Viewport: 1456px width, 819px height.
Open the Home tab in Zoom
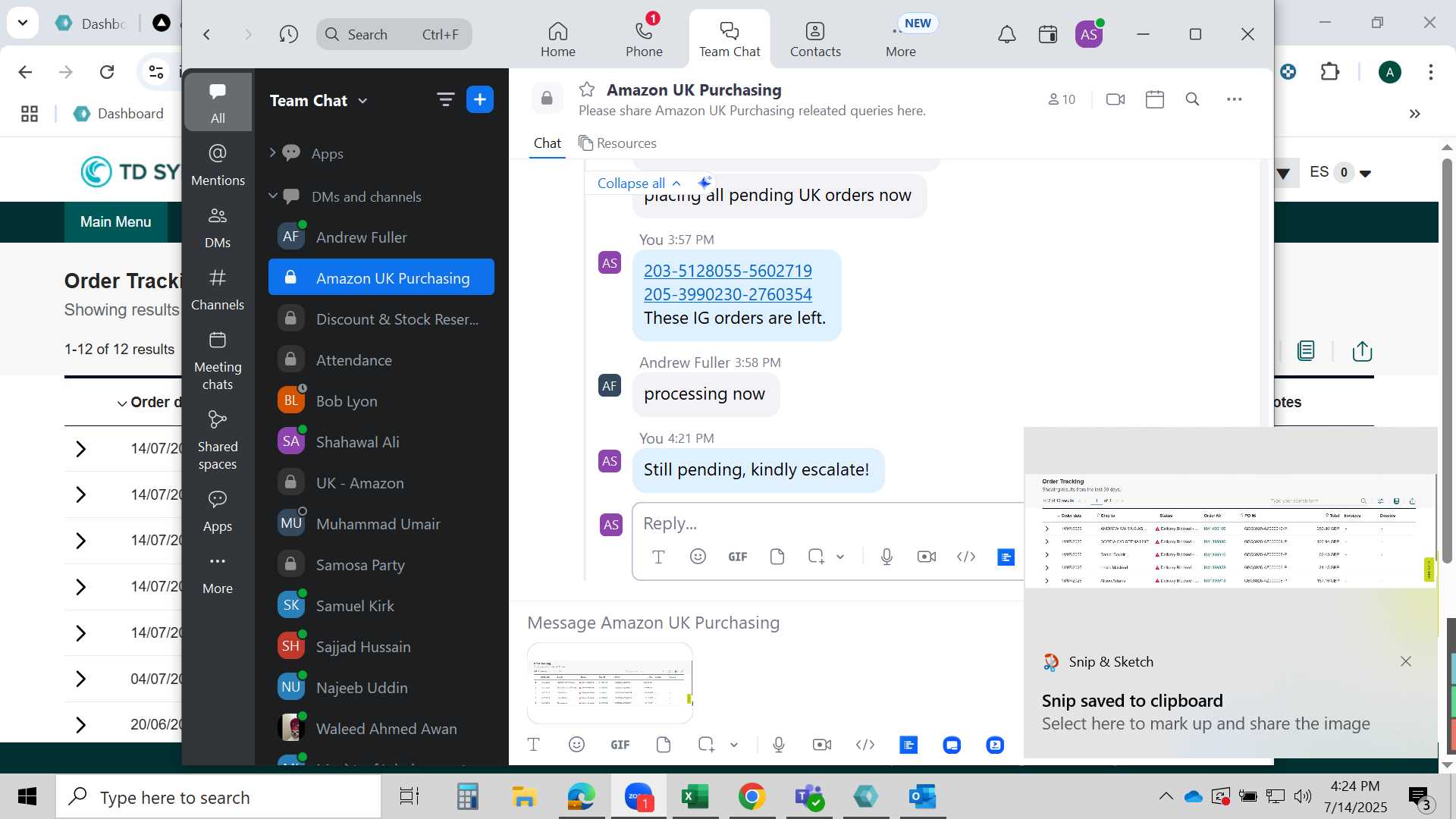[558, 39]
